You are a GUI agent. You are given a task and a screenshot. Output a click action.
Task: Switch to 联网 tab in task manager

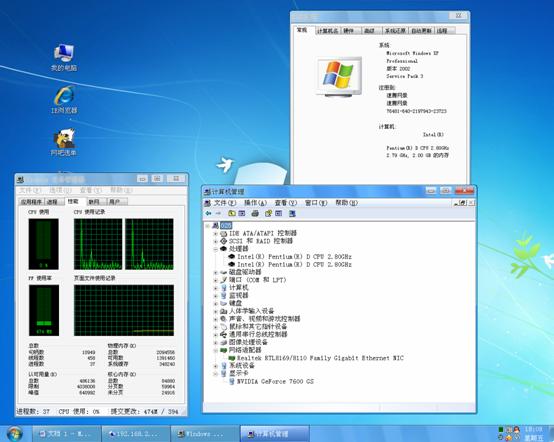[96, 202]
